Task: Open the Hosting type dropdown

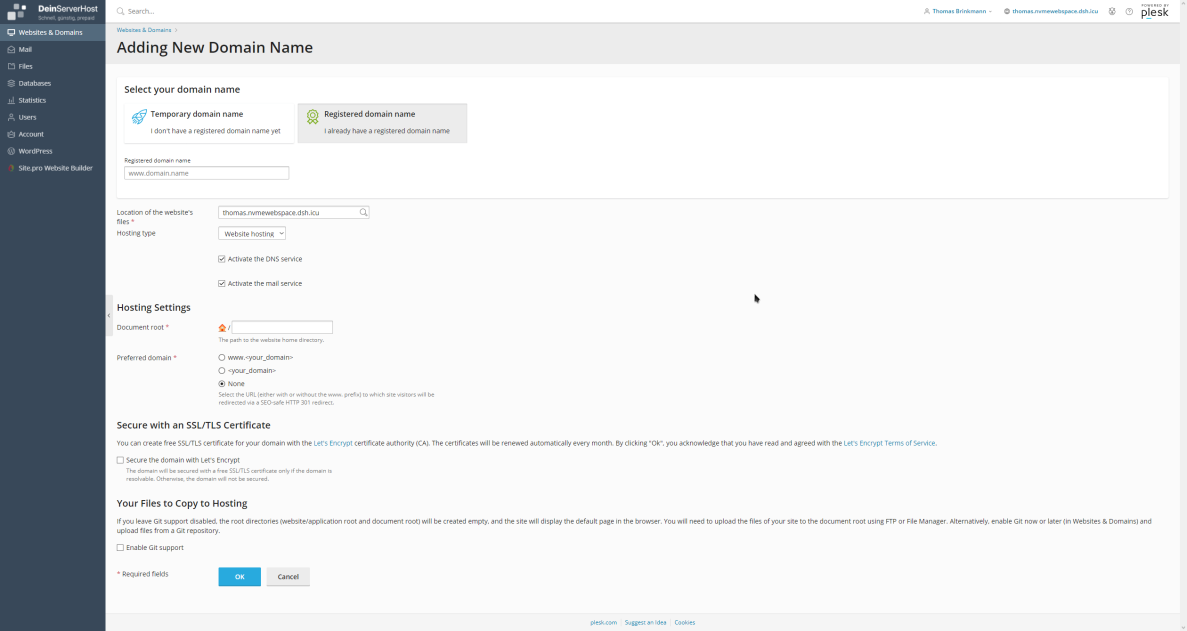Action: click(252, 233)
